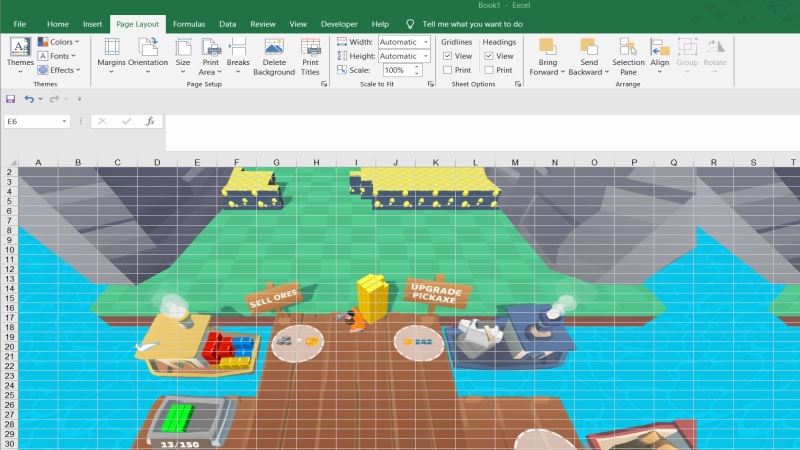
Task: Toggle Headings View checkbox
Action: click(489, 56)
